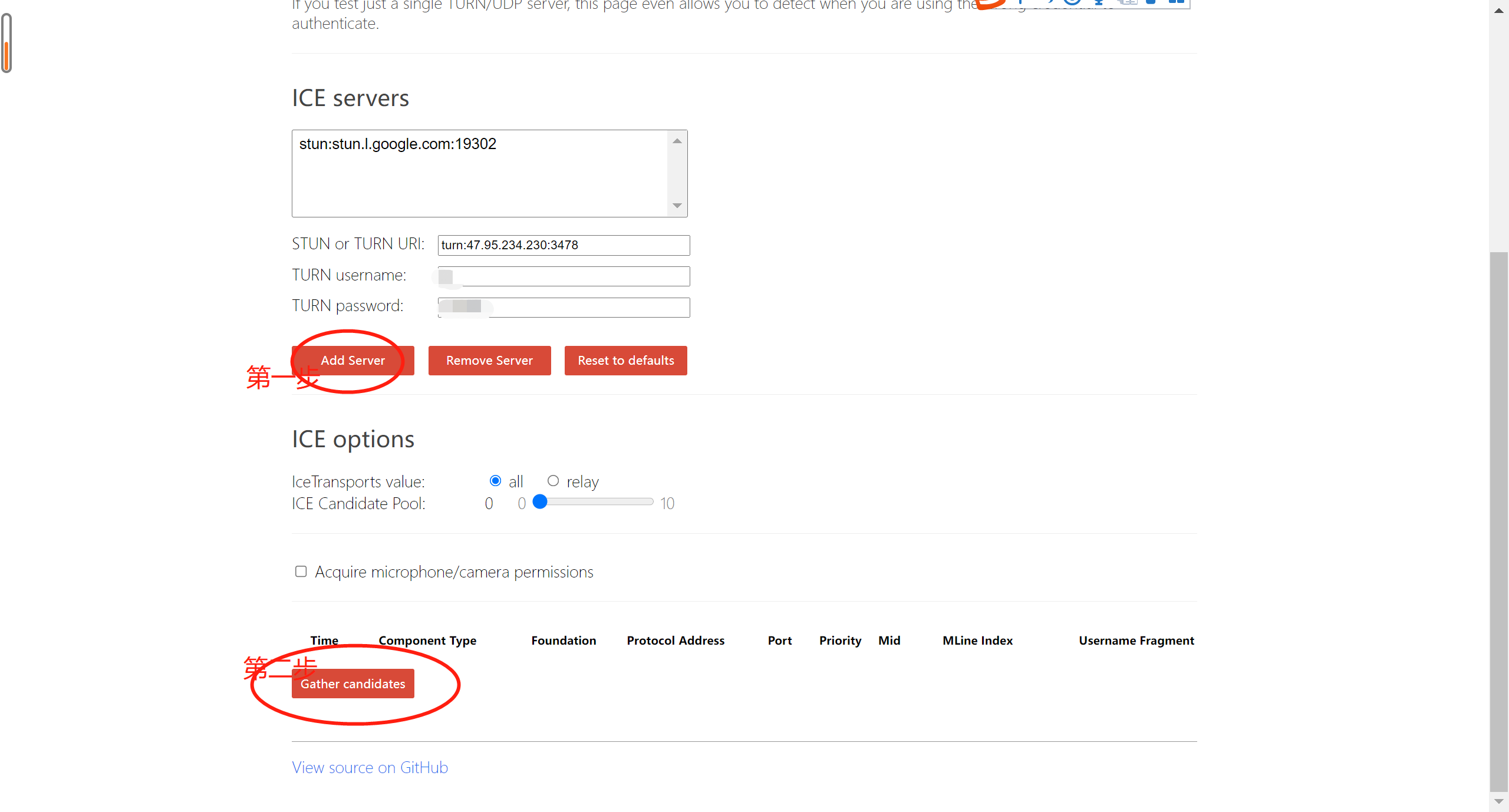1509x812 pixels.
Task: Focus the TURN username field
Action: (563, 276)
